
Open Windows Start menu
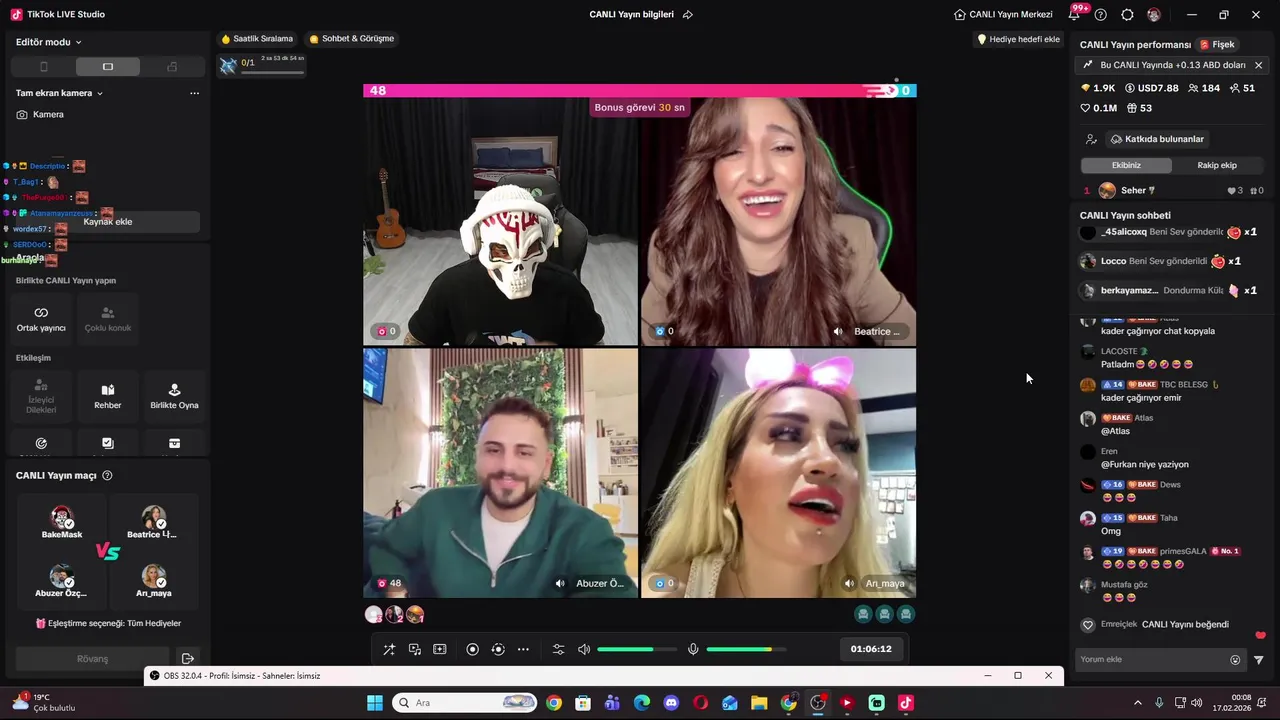tap(375, 703)
